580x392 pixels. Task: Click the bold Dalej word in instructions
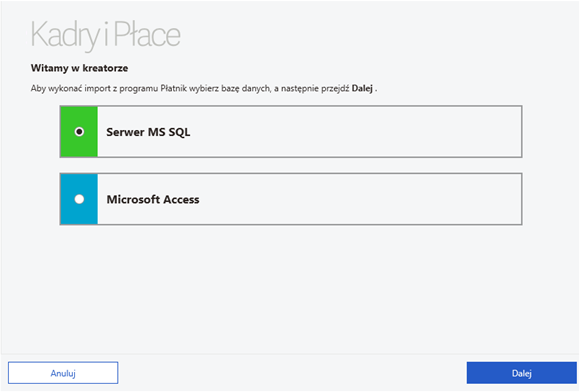(362, 88)
